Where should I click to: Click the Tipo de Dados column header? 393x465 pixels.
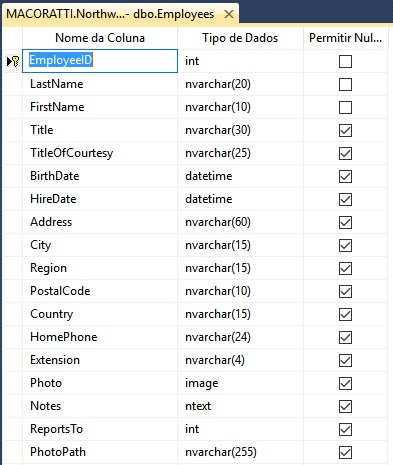[240, 38]
